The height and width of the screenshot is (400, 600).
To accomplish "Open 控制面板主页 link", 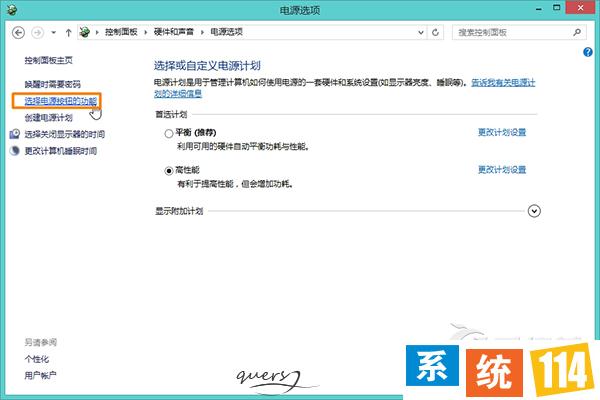I will 48,60.
